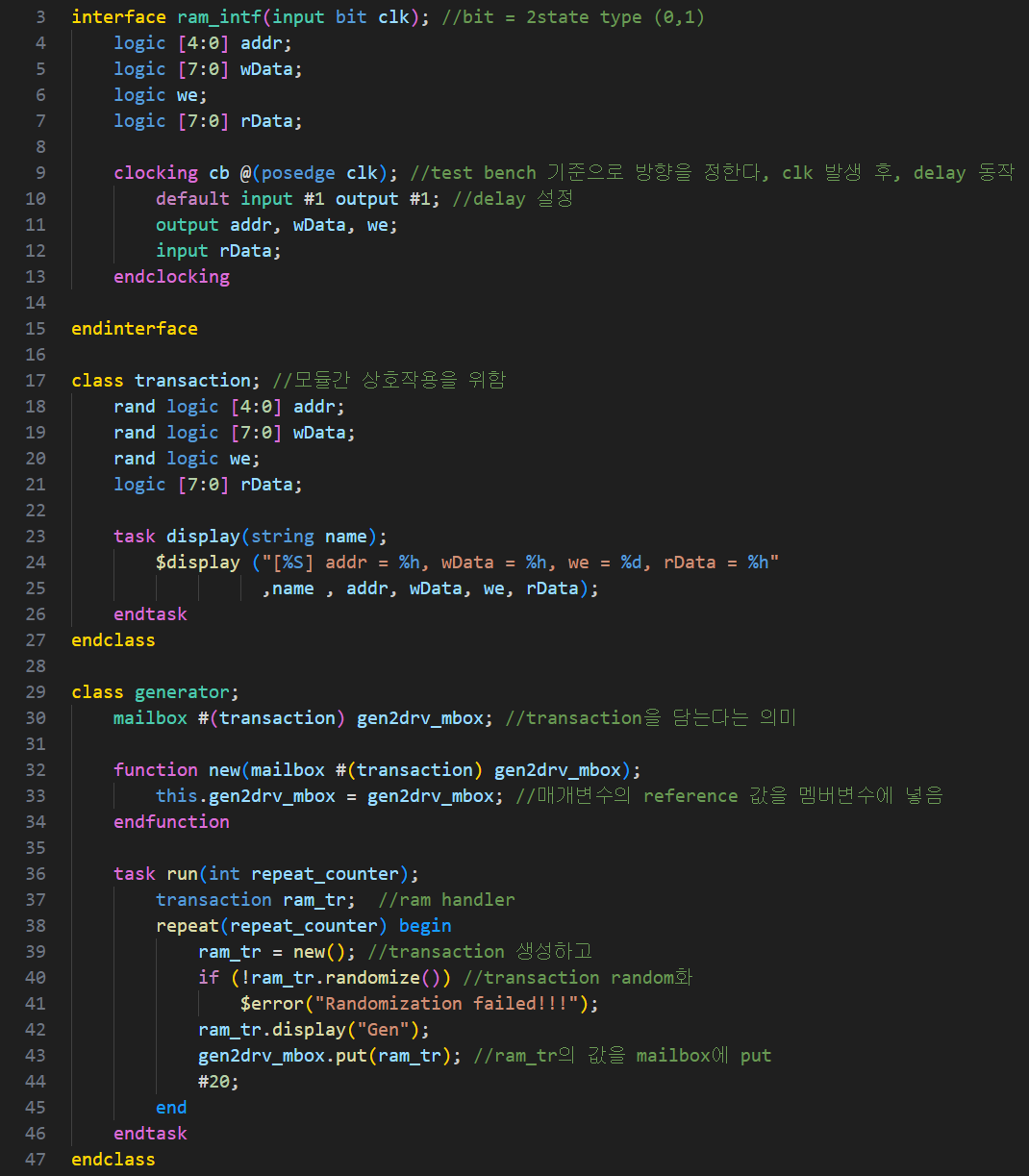Select line number 17 in the gutter
1029x1176 pixels.
[35, 381]
